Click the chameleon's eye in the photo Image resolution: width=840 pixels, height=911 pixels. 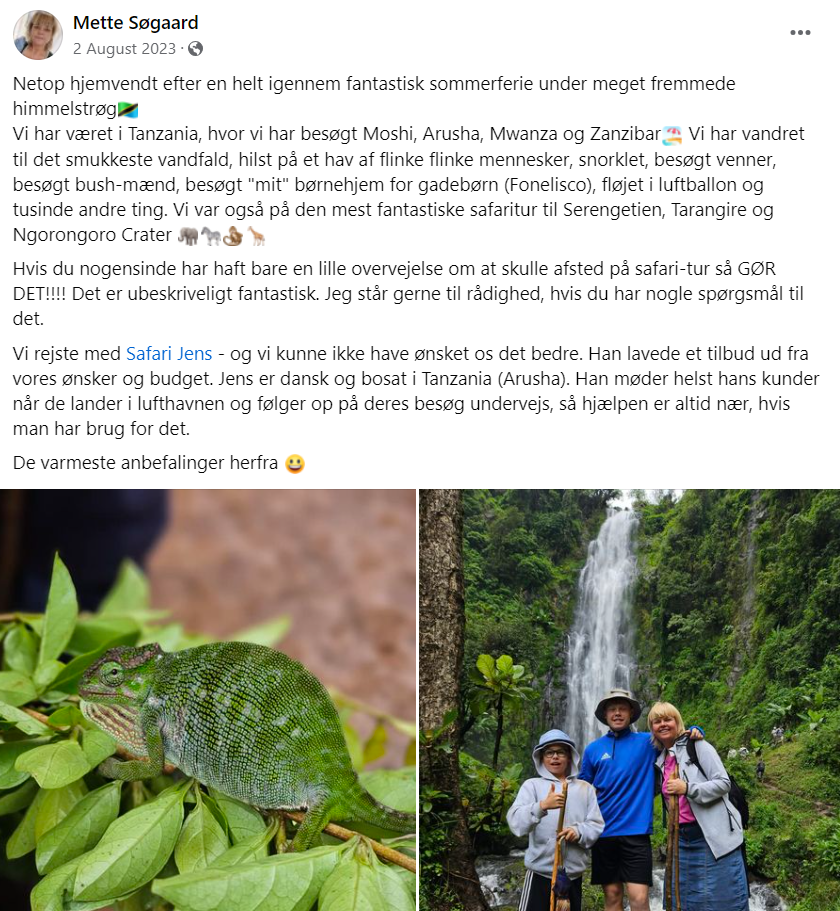109,674
